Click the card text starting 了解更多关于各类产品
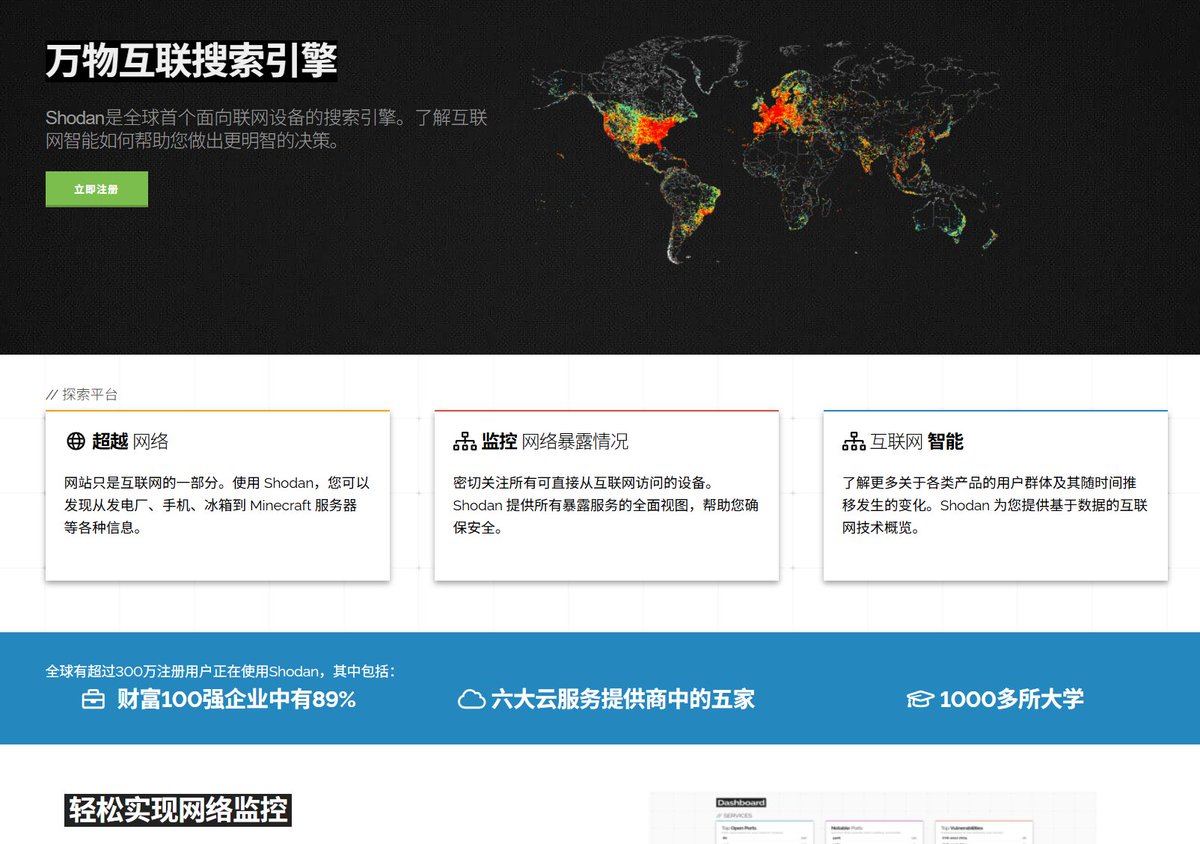1200x844 pixels. coord(995,505)
